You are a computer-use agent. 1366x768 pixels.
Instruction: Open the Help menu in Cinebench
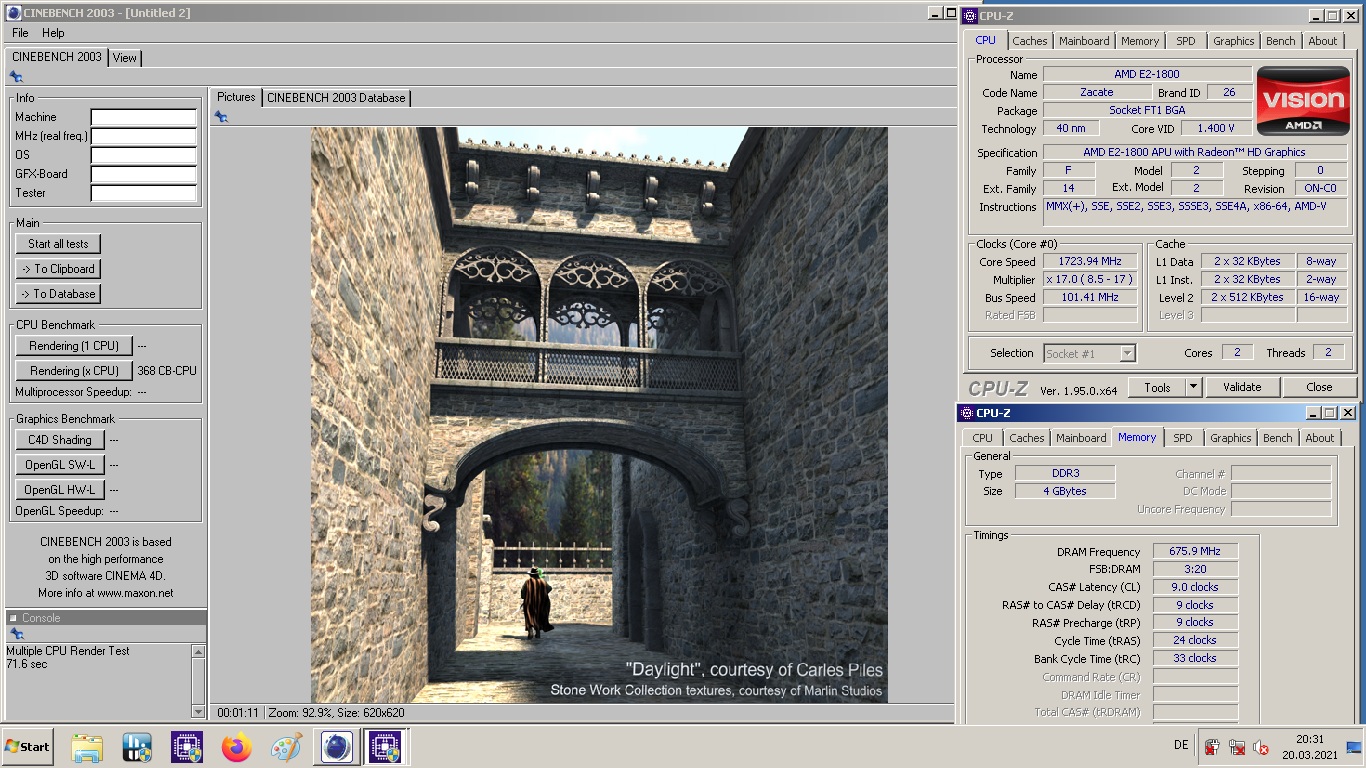pos(53,33)
